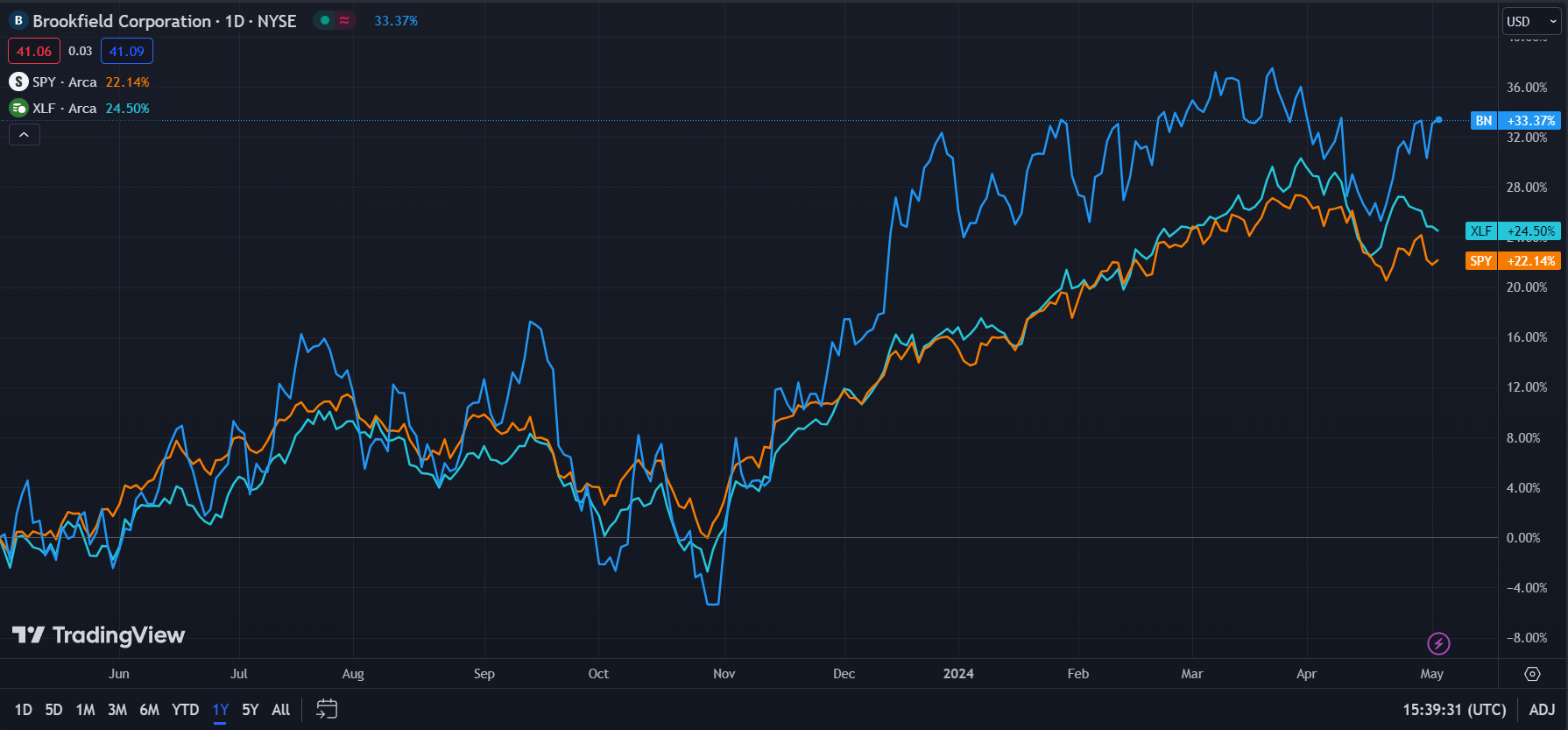Click the XLF +24.50% price label
Image resolution: width=1568 pixels, height=730 pixels.
(1513, 231)
